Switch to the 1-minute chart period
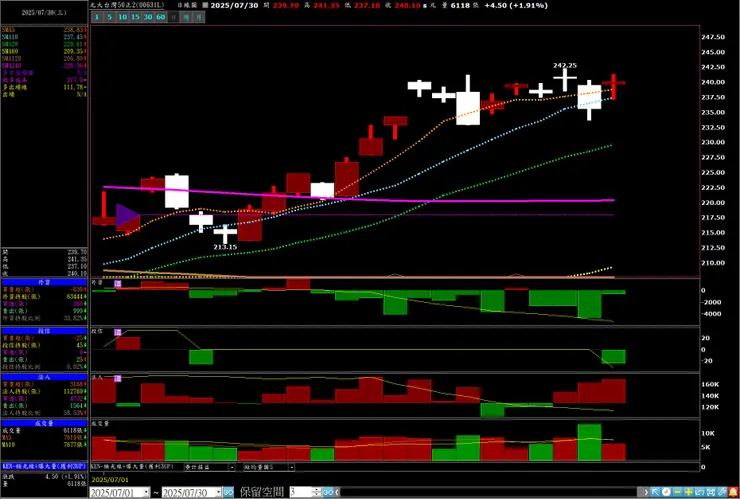This screenshot has width=740, height=499. coord(97,17)
